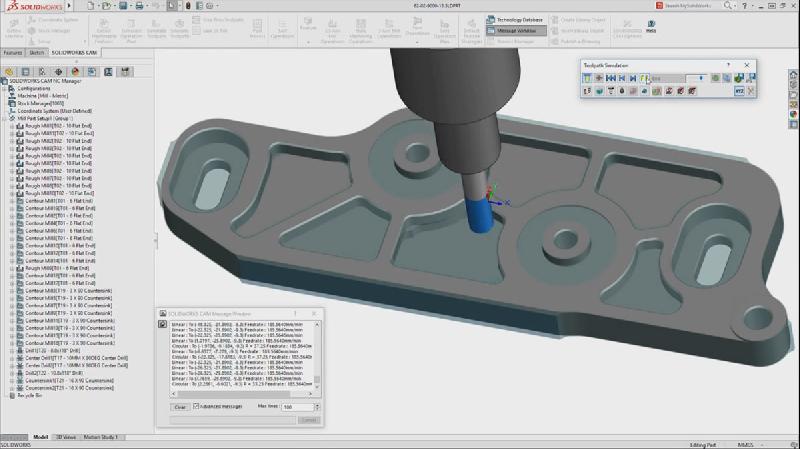Open the DimXpertManager crosshair tab icon
Viewport: 800px width, 449px height.
[58, 72]
